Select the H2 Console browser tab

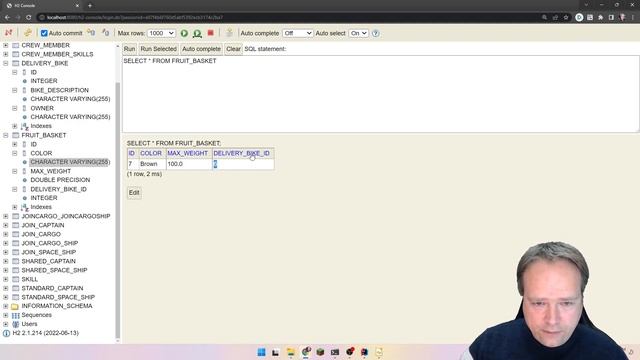(42, 5)
